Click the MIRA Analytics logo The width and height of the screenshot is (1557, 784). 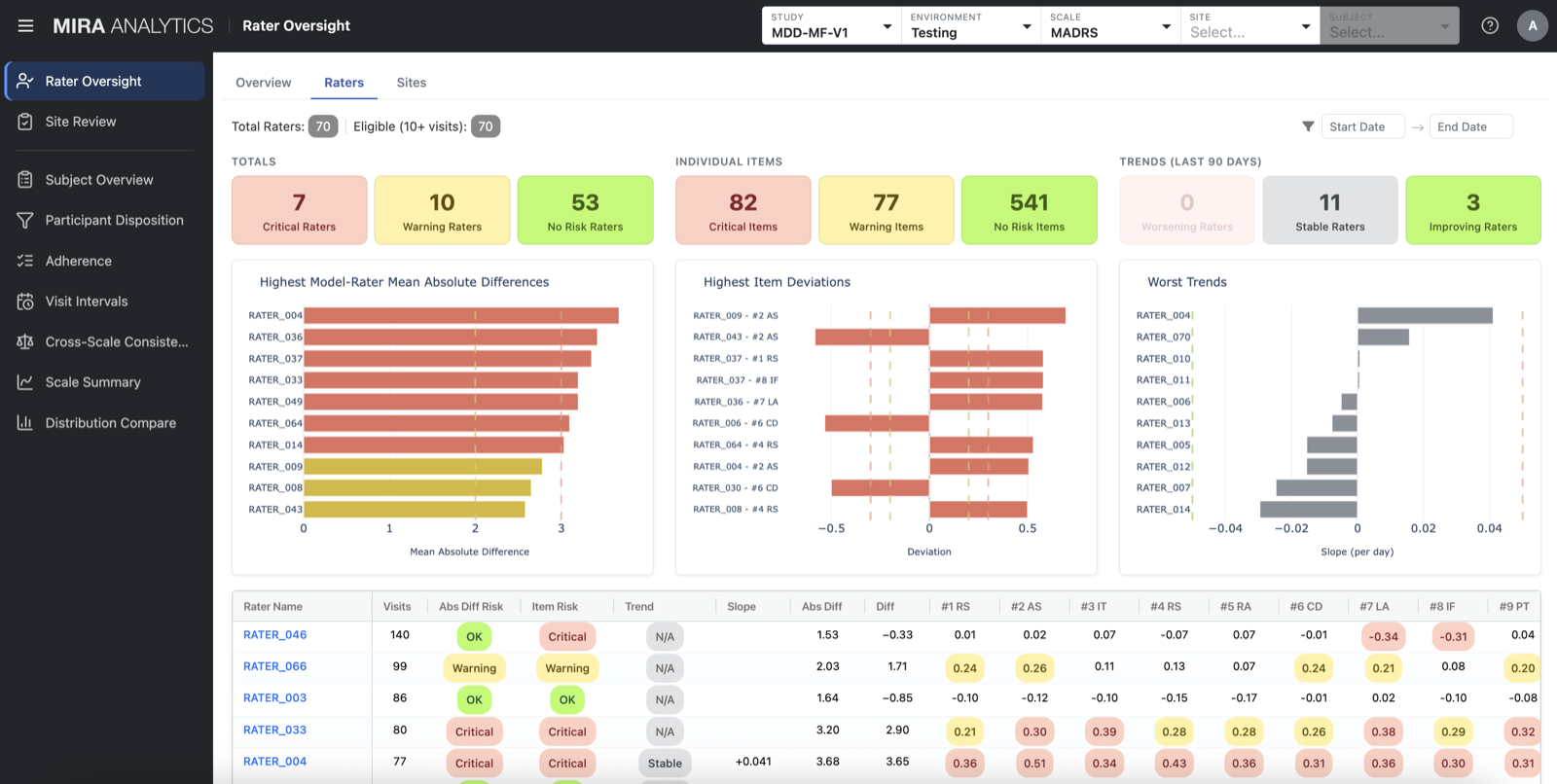pos(133,26)
